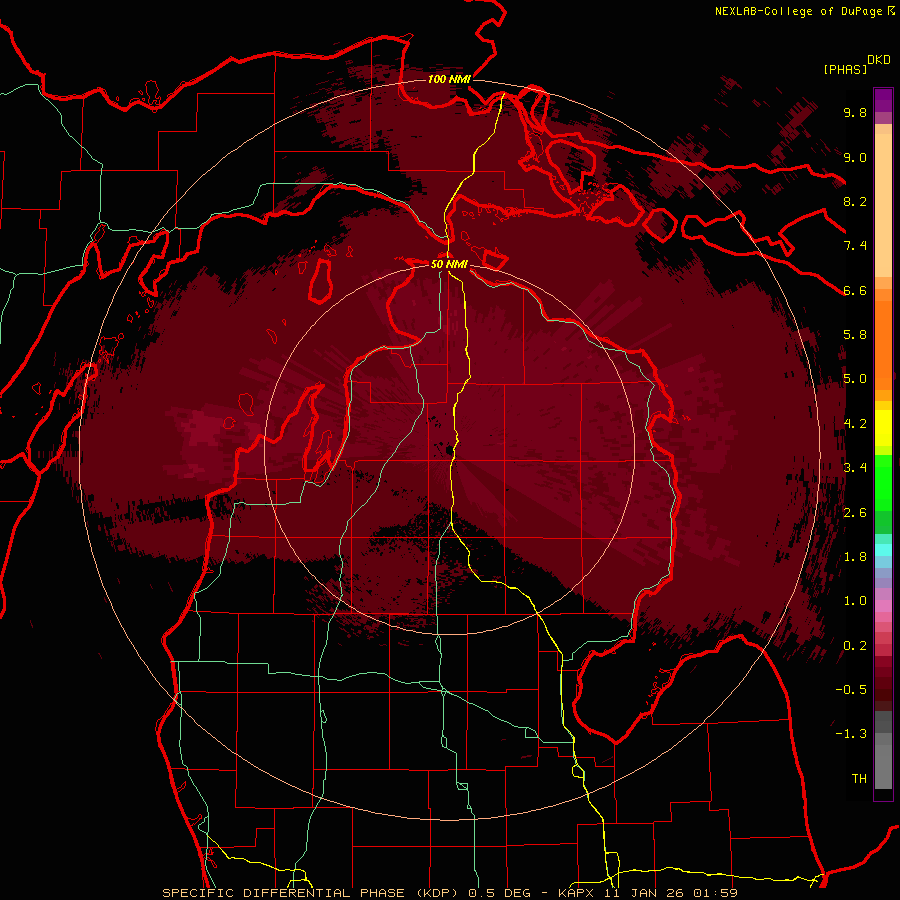Image resolution: width=900 pixels, height=900 pixels.
Task: Click the -1.3 scale value
Action: pos(851,734)
